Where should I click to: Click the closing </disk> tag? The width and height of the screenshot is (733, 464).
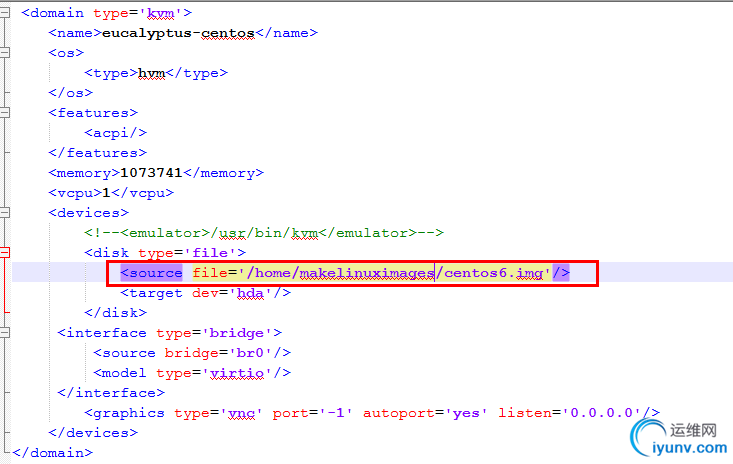pos(115,313)
